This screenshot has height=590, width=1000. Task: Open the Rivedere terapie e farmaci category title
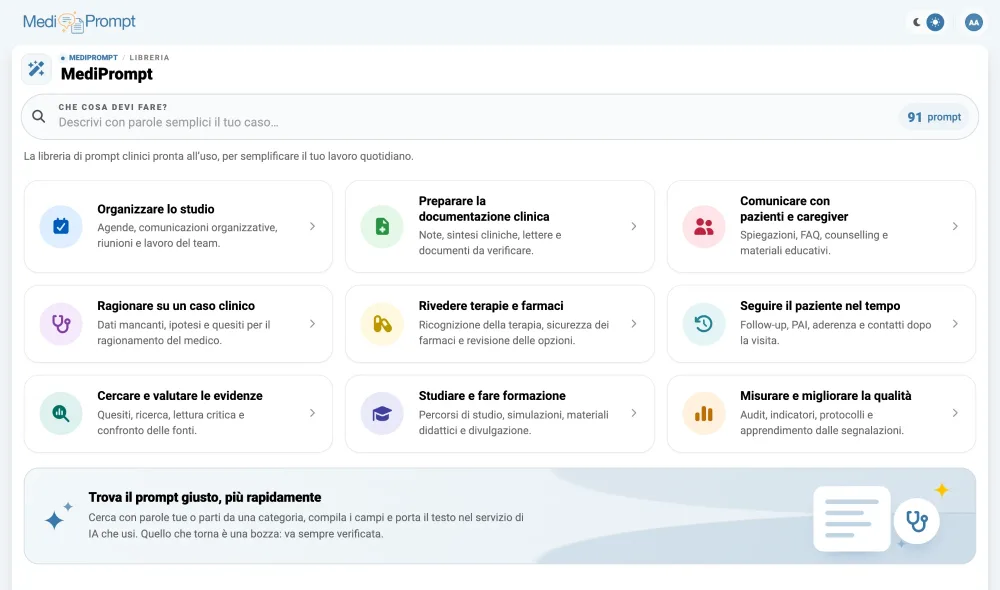(x=491, y=306)
